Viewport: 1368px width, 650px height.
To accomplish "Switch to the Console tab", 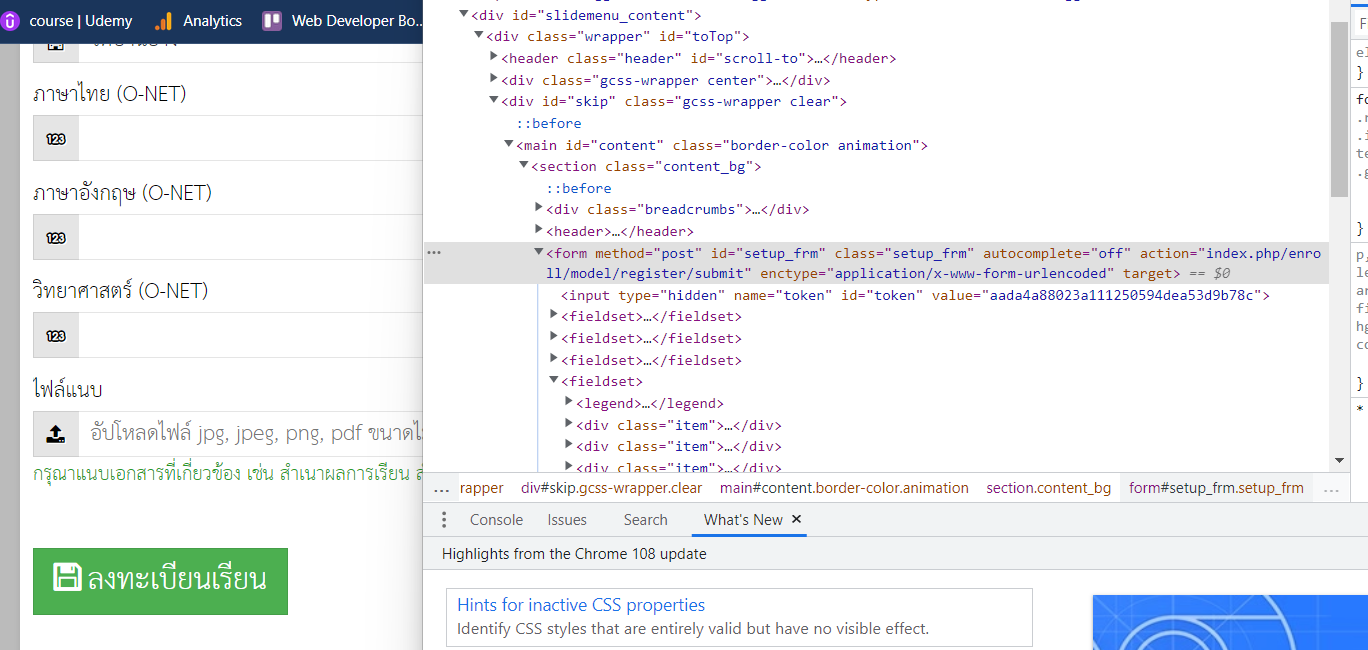I will click(x=496, y=520).
